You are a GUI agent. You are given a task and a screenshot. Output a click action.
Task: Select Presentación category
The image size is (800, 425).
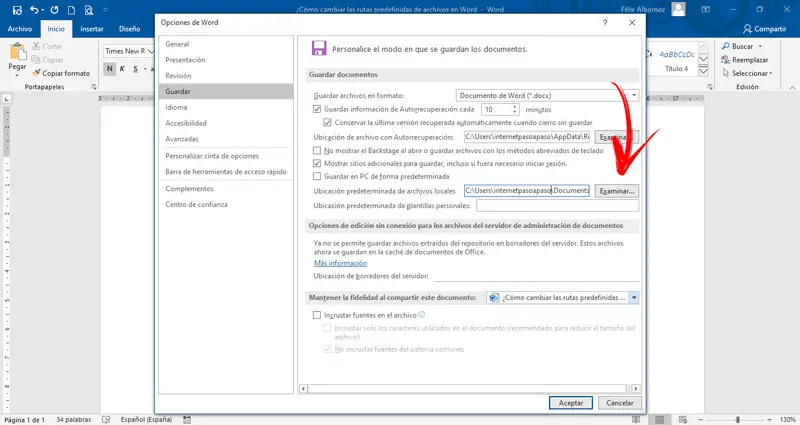point(226,60)
